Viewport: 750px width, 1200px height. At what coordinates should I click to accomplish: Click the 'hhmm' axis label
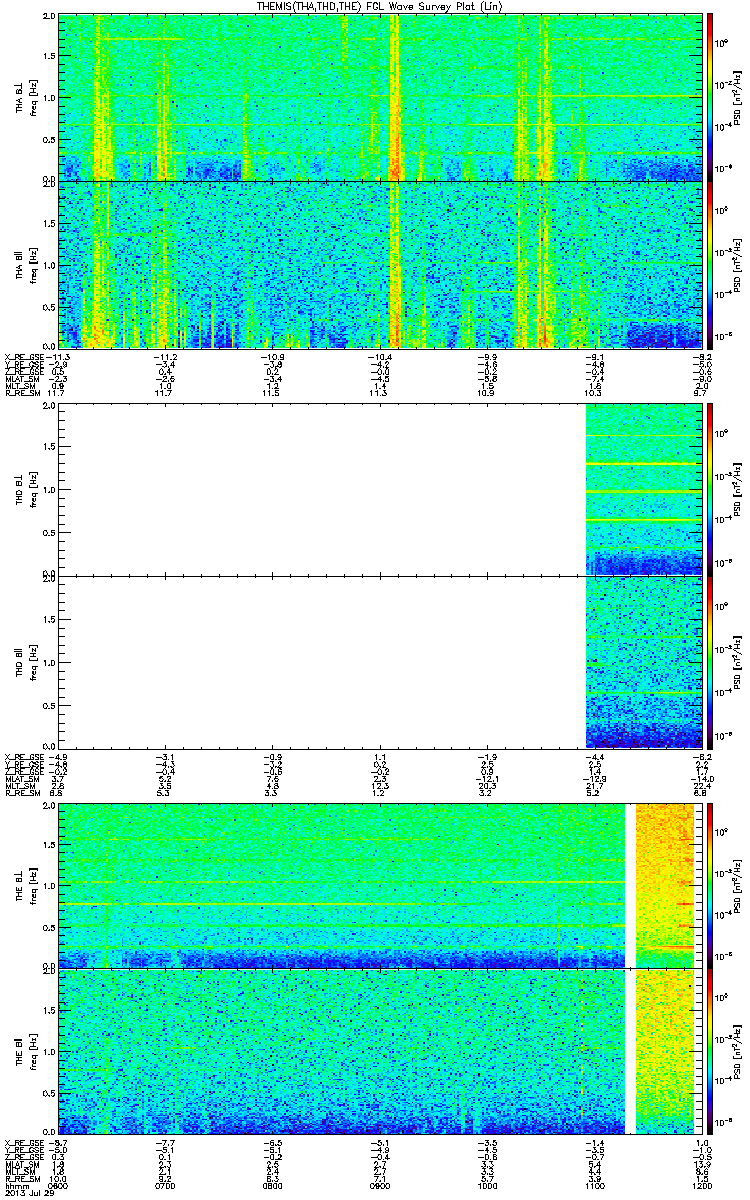pyautogui.click(x=15, y=1185)
